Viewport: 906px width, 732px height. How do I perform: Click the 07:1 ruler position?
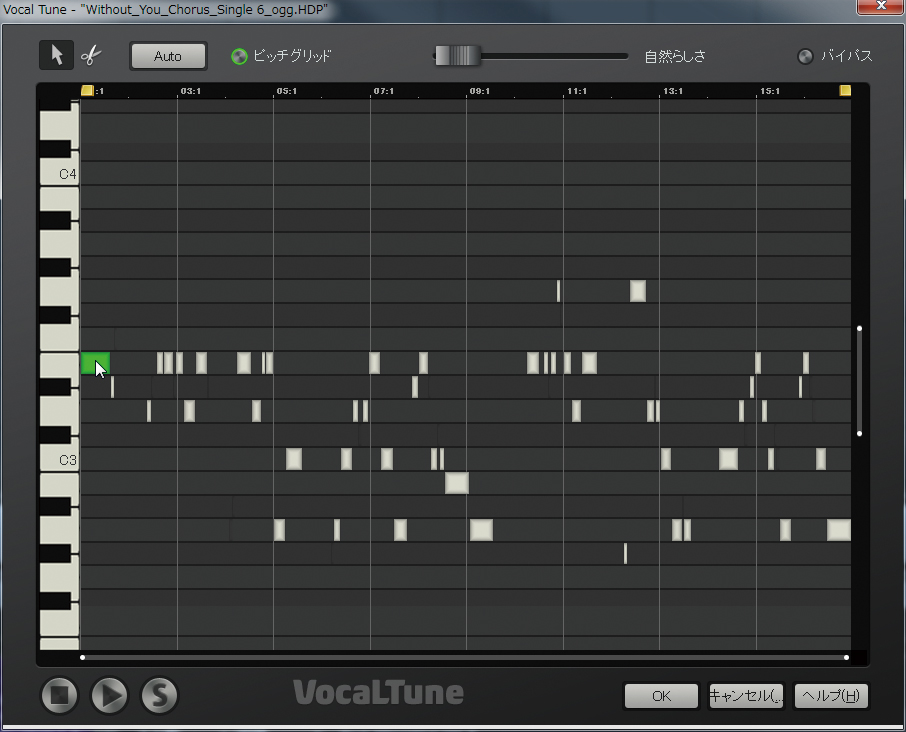(x=384, y=91)
